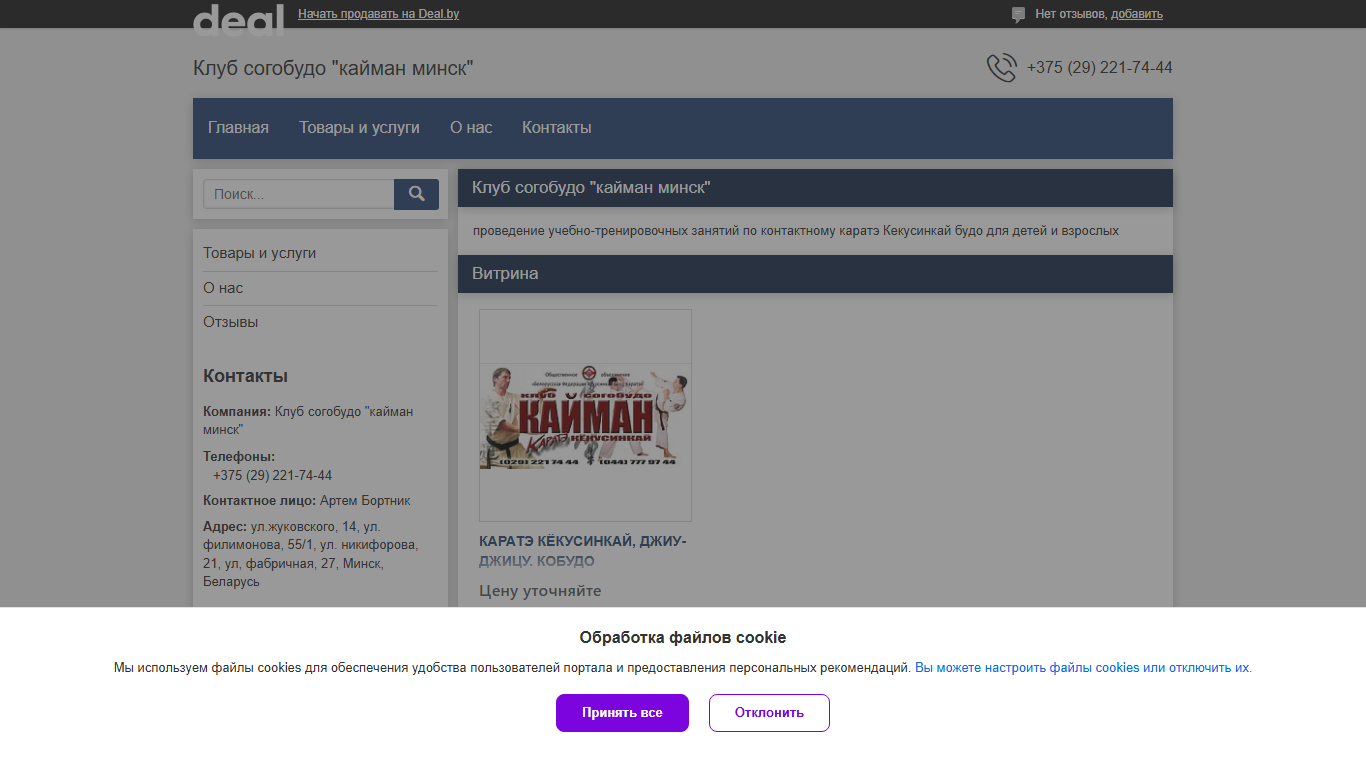Open 'Начать продавать на Deal.by' link
Viewport: 1366px width, 768px height.
(379, 14)
